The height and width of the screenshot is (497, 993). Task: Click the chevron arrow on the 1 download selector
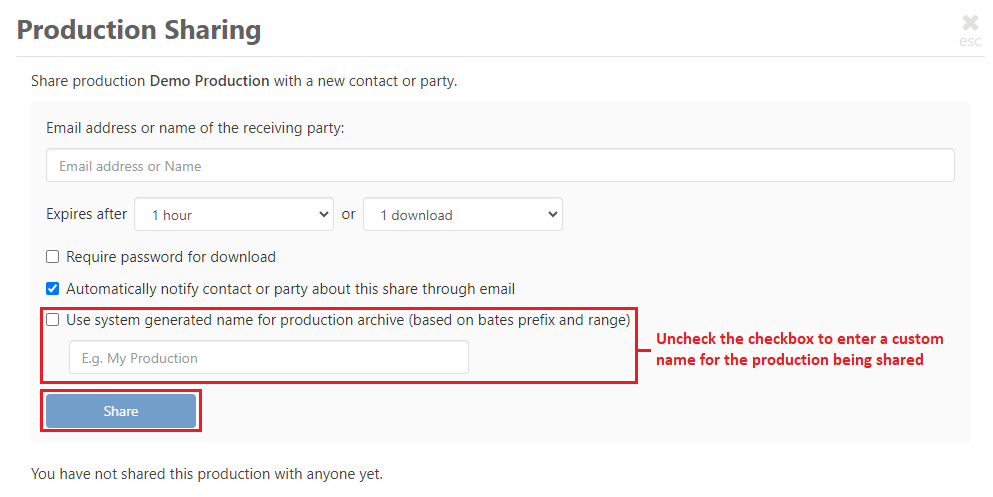(x=552, y=214)
